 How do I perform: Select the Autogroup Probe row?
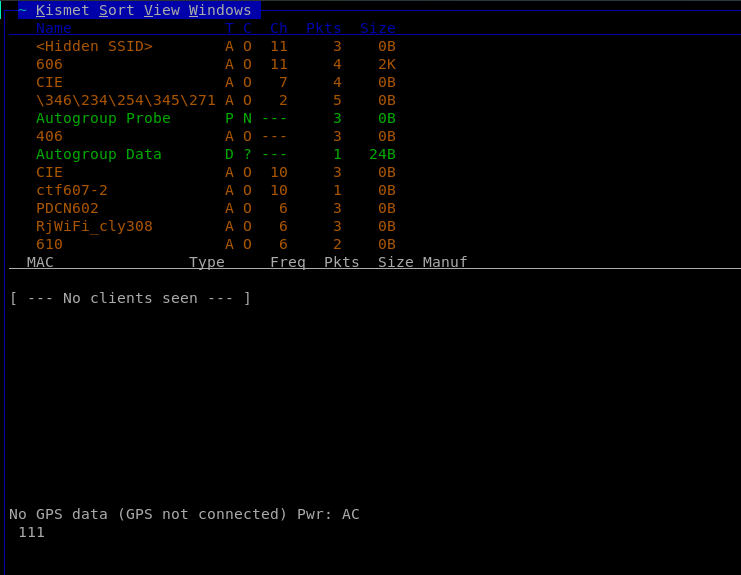pos(103,118)
